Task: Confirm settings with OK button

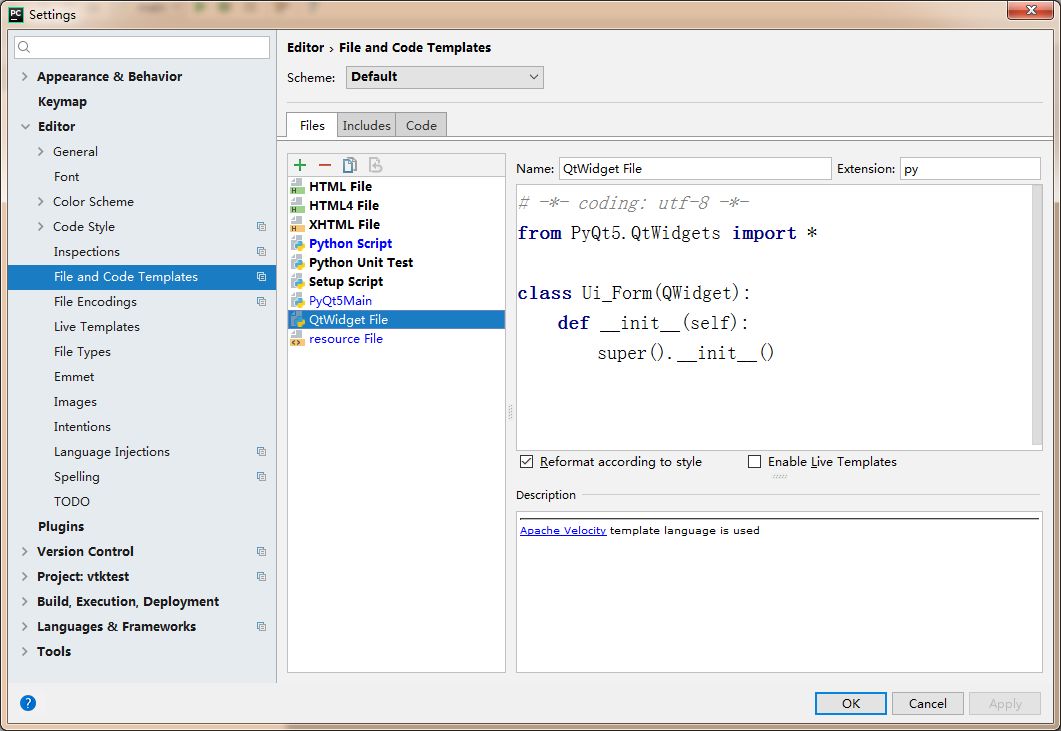Action: point(851,703)
